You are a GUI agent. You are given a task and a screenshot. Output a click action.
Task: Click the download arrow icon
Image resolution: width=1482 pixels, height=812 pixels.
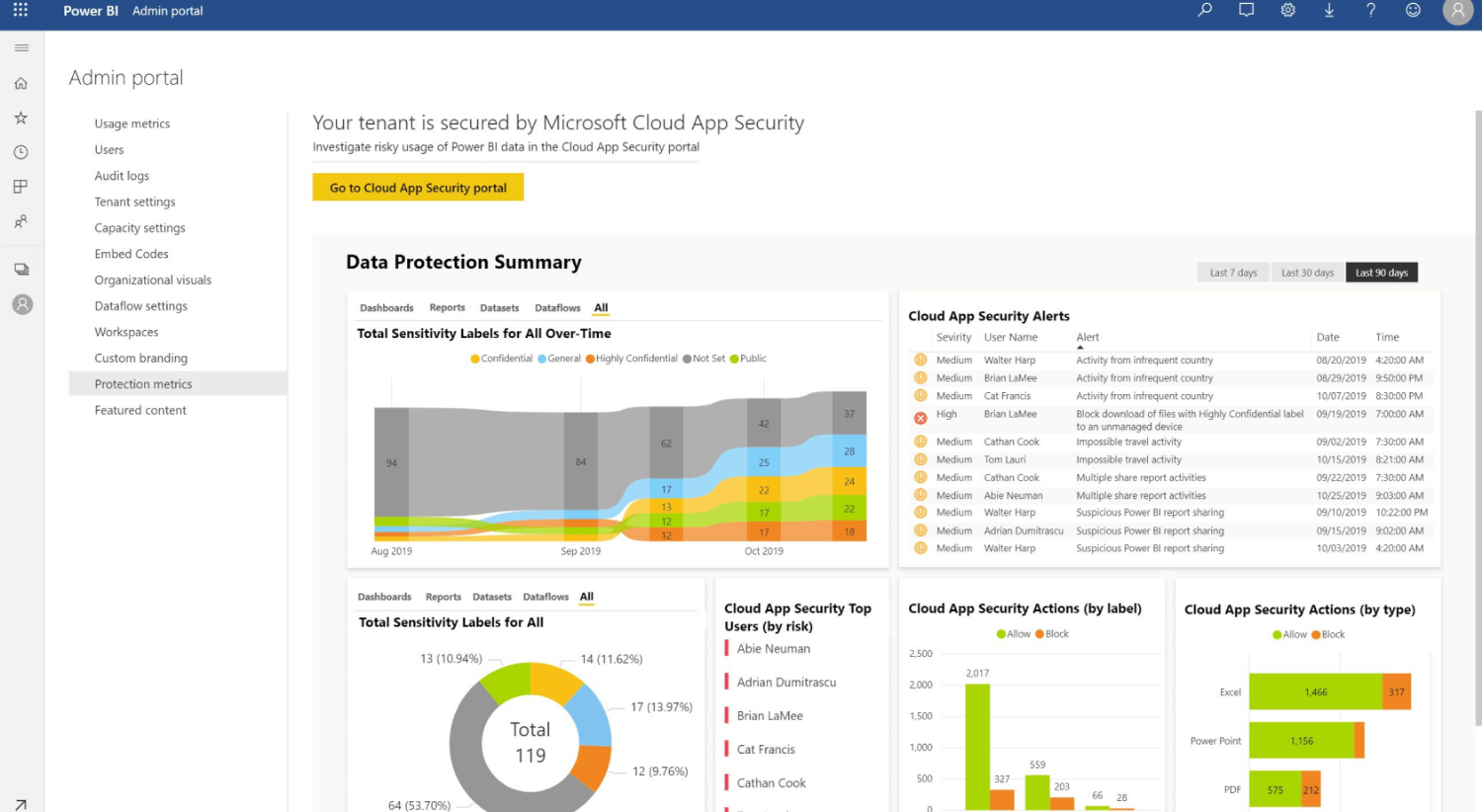tap(1329, 11)
